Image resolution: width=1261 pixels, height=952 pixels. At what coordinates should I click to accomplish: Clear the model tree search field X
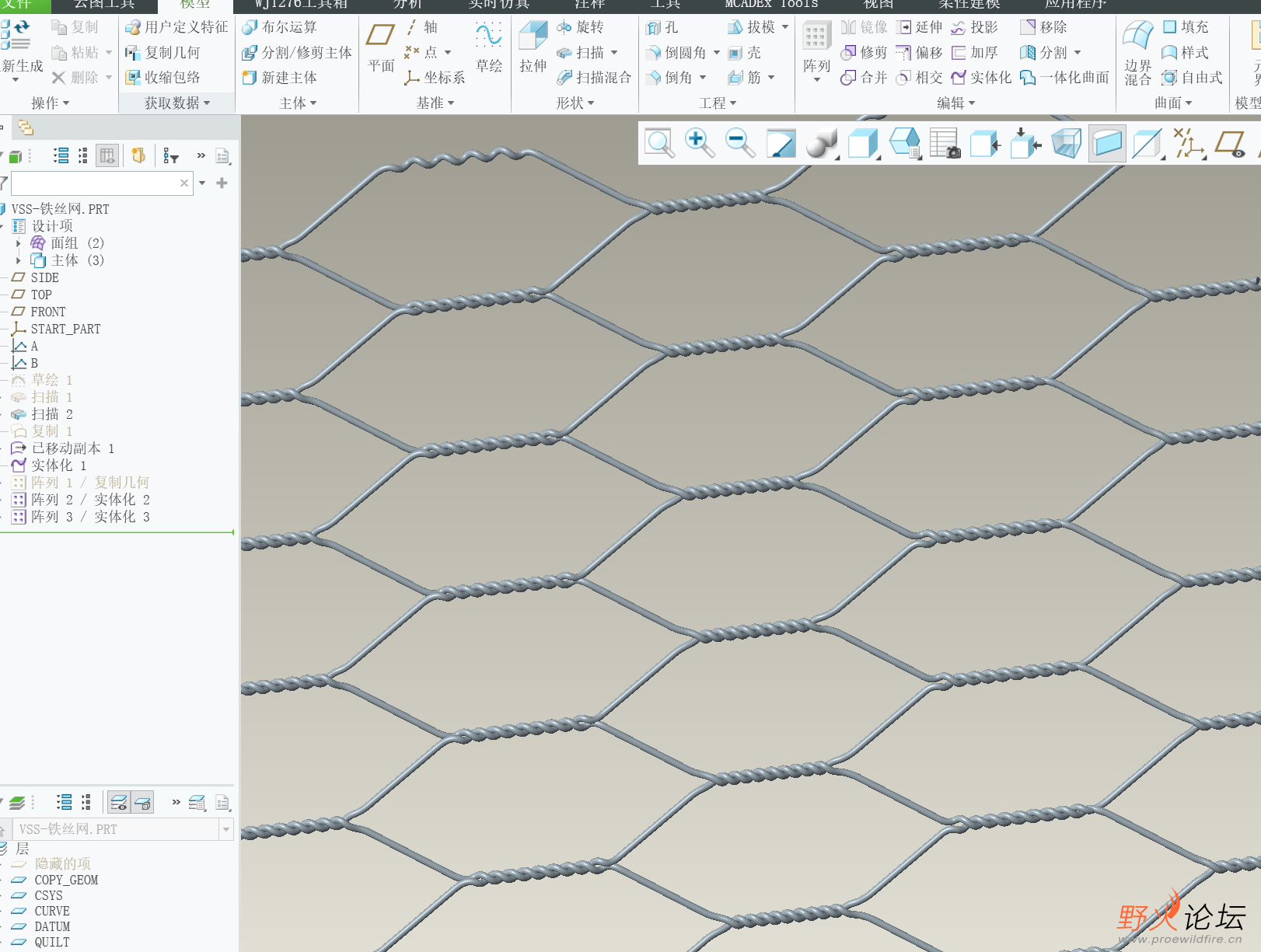(x=184, y=183)
